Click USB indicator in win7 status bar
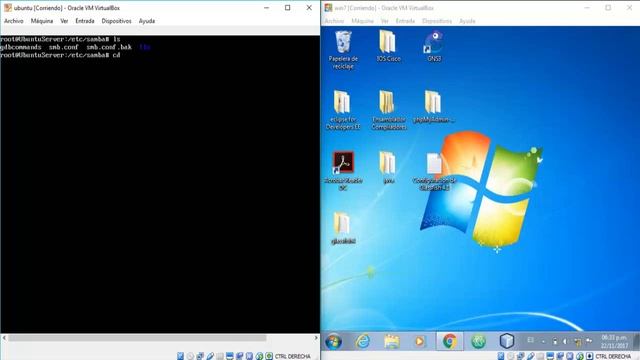 530,356
